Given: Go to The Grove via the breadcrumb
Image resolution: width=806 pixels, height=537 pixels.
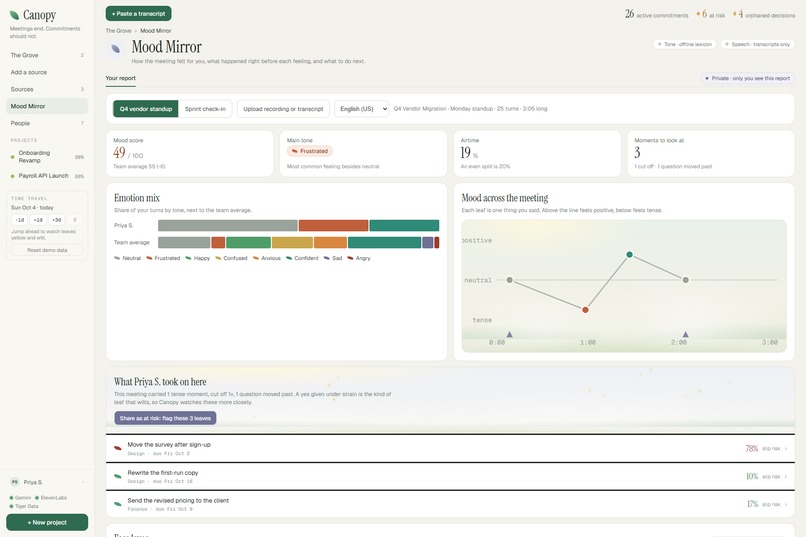Looking at the screenshot, I should point(118,31).
